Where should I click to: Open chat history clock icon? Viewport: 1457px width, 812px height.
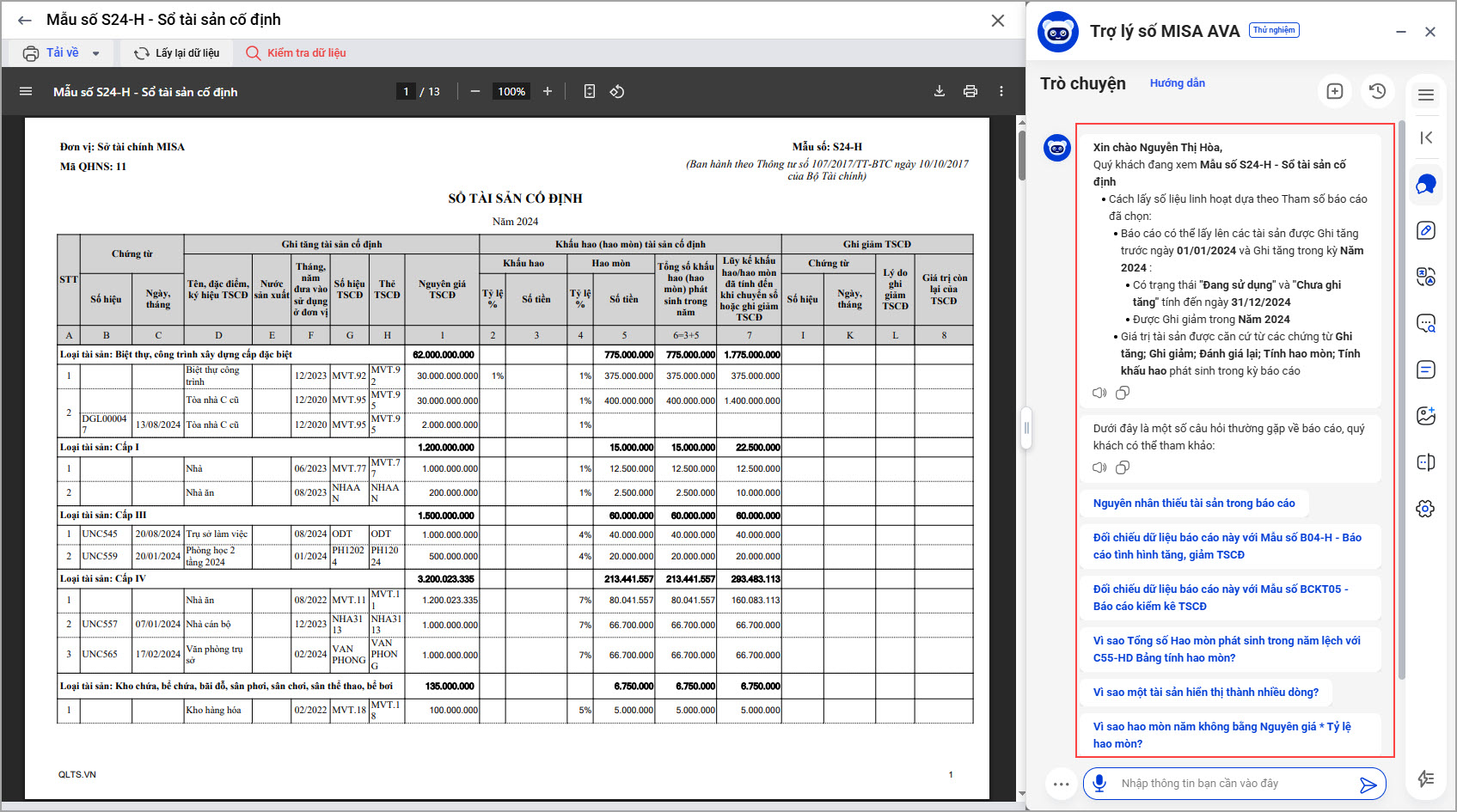1378,91
